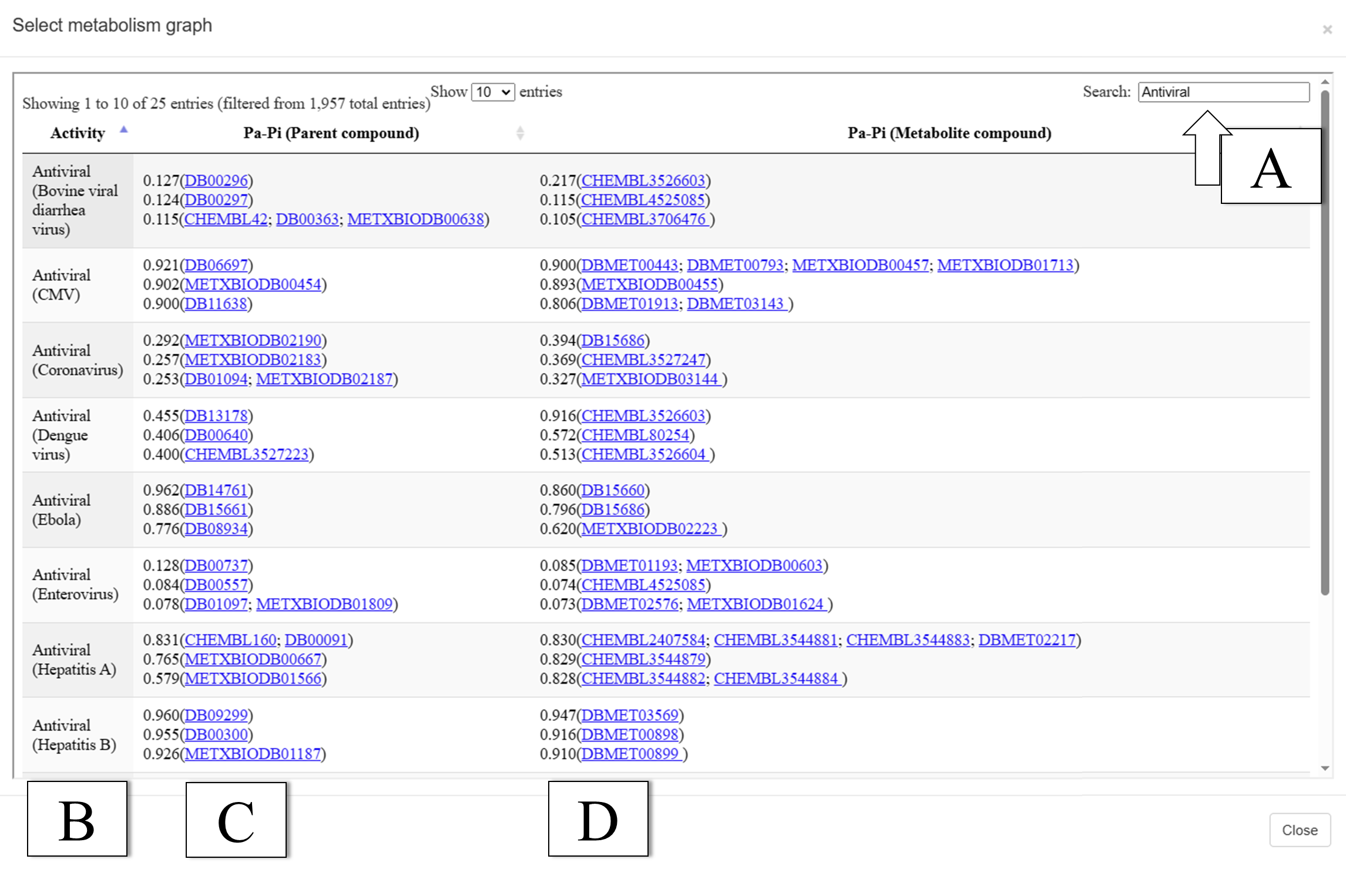Image resolution: width=1346 pixels, height=896 pixels.
Task: Close the dialog with the X icon
Action: pos(1327,29)
